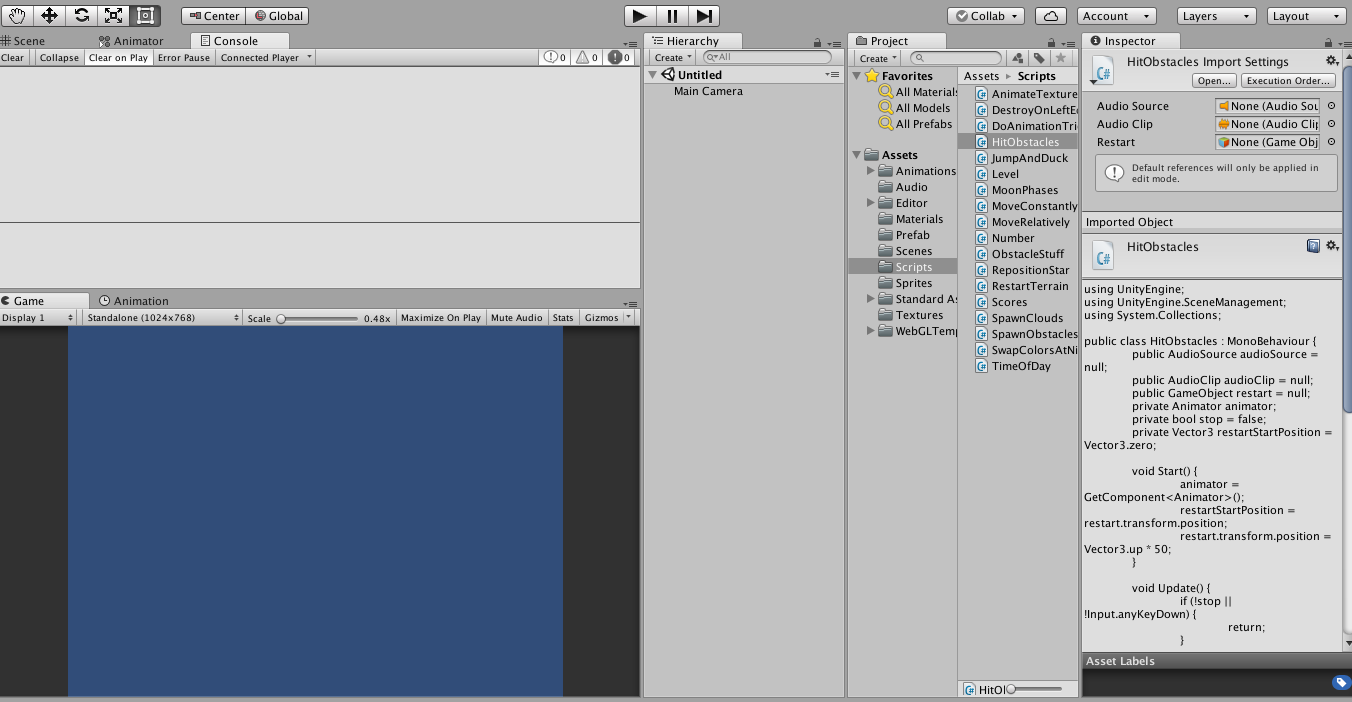Open the Untitled scene context menu icon

click(832, 75)
